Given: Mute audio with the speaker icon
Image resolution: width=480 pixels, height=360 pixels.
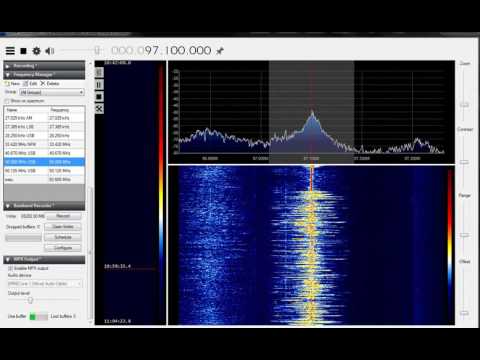Looking at the screenshot, I should pos(50,51).
